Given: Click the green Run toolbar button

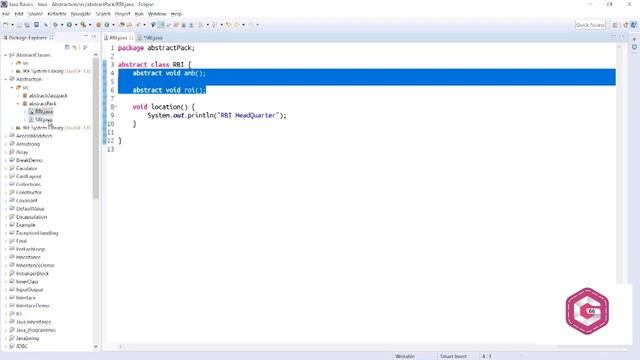Looking at the screenshot, I should [69, 25].
